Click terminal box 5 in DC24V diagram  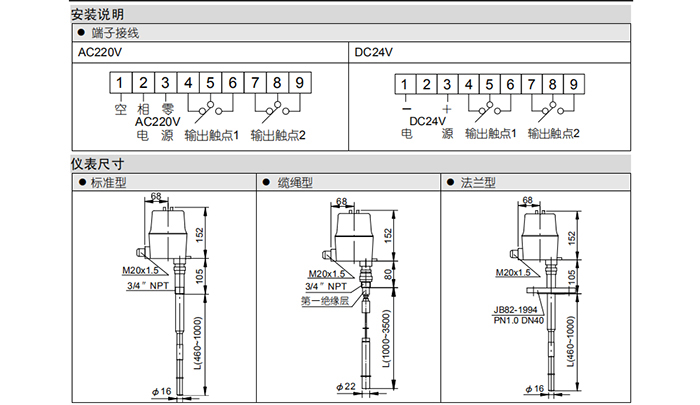(489, 85)
